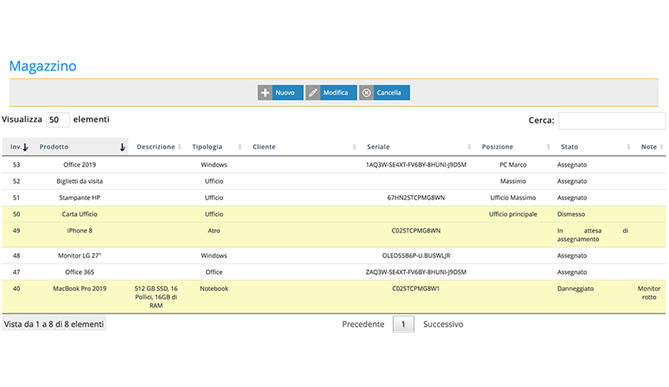This screenshot has height=387, width=669.
Task: Click the PC Marco position cell
Action: coord(513,165)
